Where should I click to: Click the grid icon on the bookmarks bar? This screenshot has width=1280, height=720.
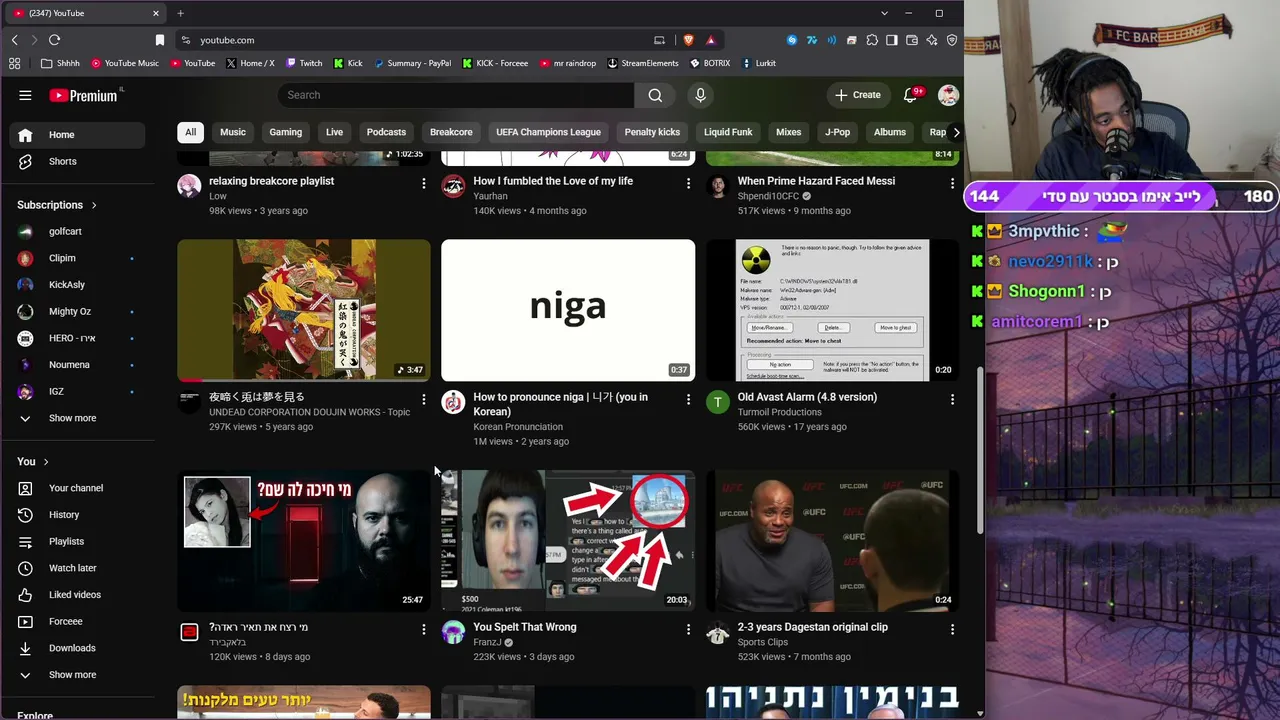(14, 63)
